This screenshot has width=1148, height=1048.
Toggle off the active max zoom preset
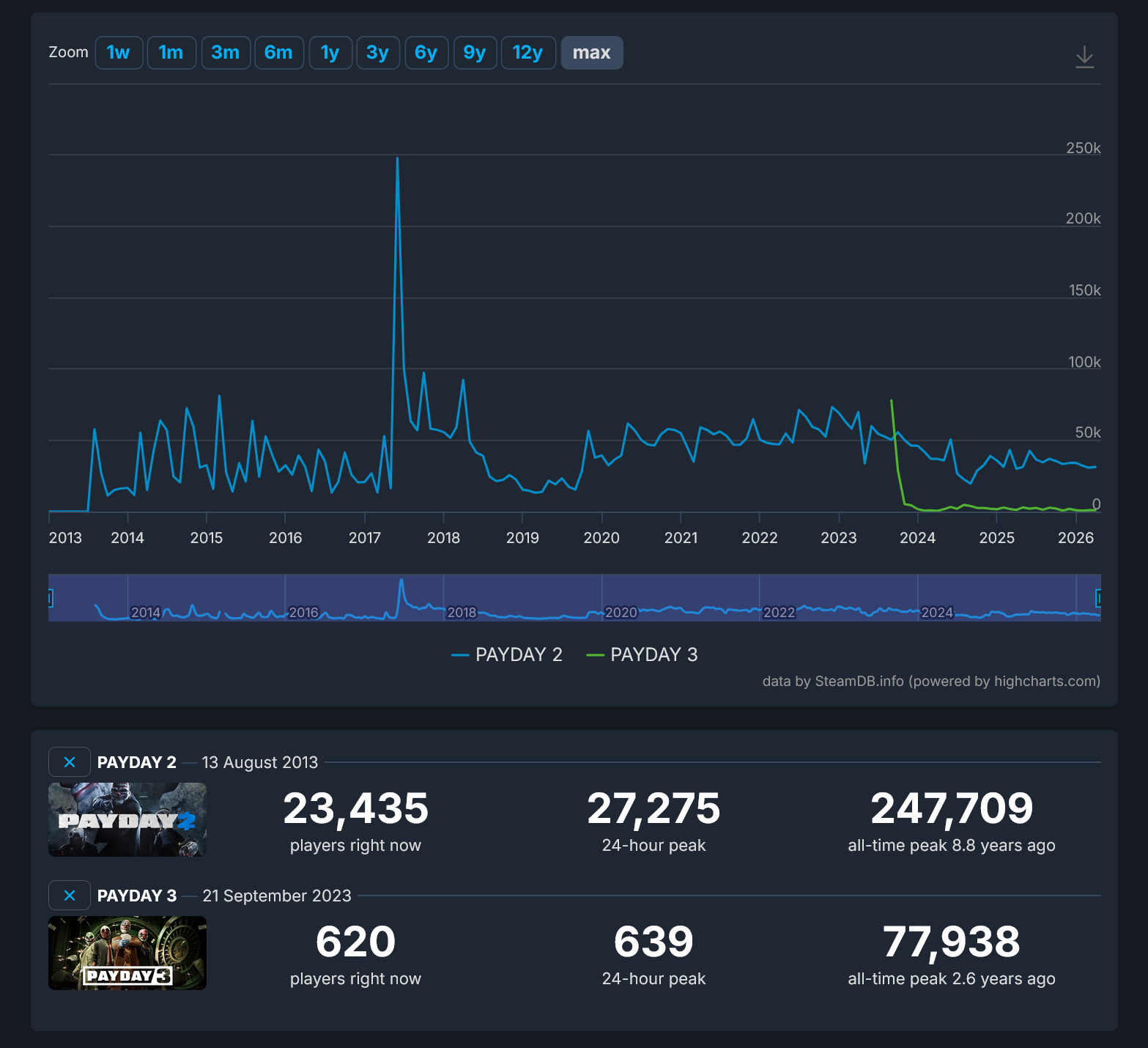tap(591, 52)
